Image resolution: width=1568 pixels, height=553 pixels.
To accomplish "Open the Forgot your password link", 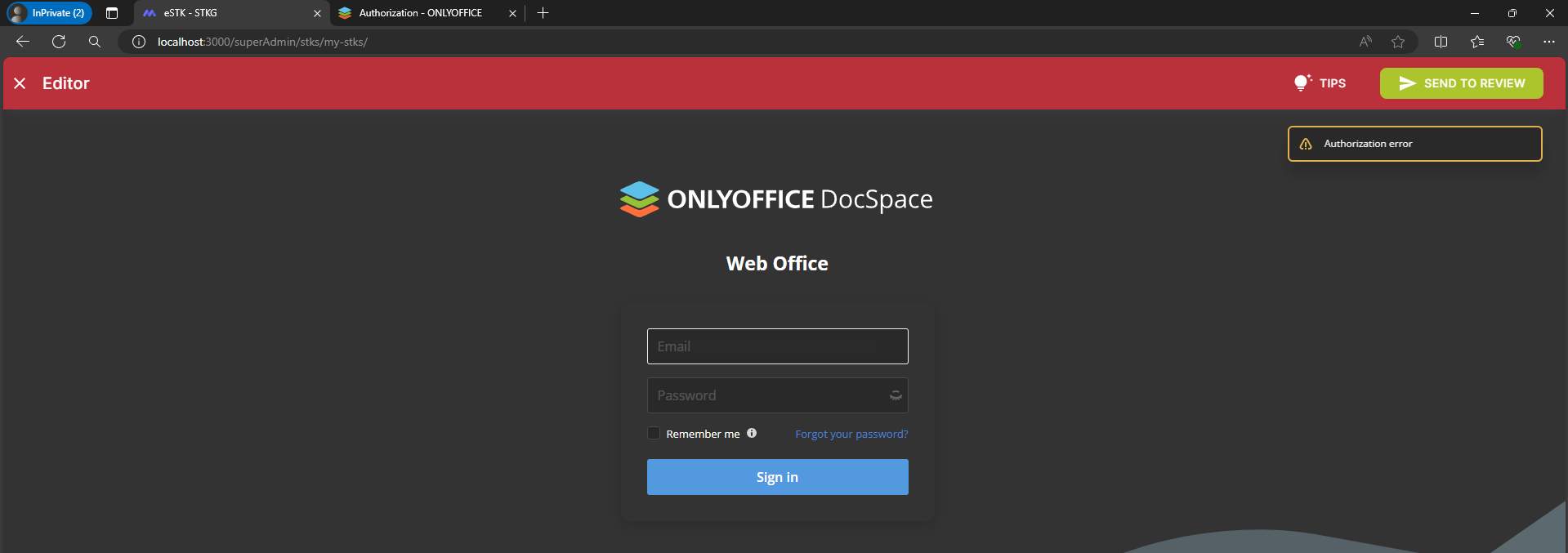I will (x=851, y=434).
